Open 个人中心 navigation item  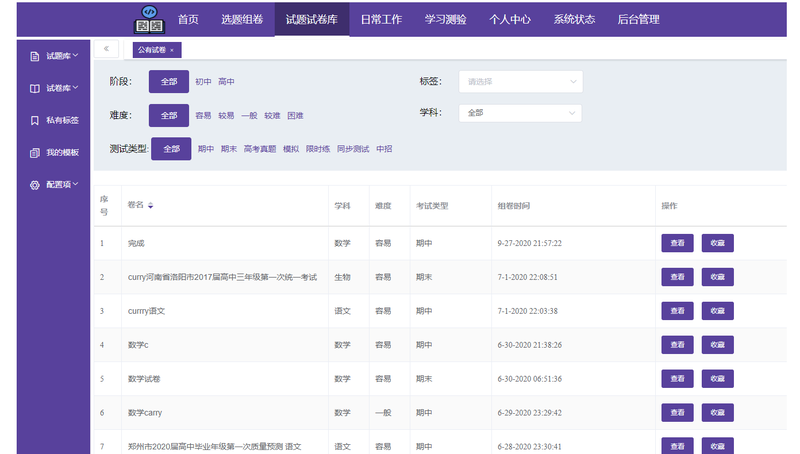[x=510, y=19]
